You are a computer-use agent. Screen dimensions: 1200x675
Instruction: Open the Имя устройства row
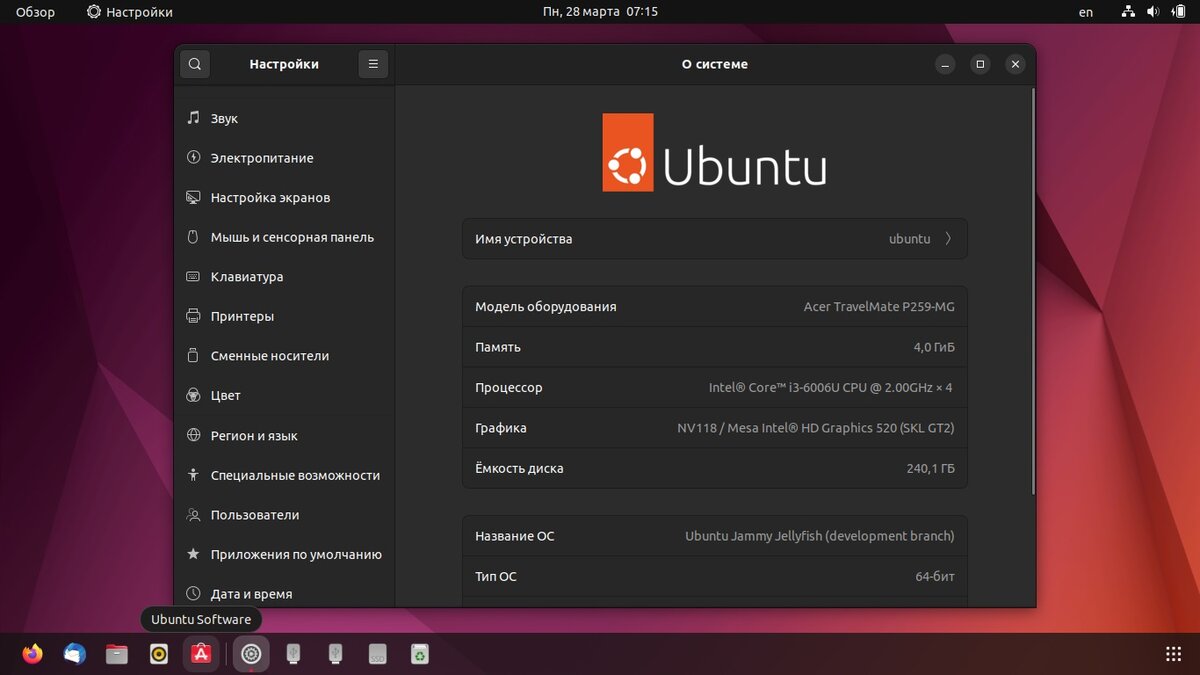tap(715, 239)
